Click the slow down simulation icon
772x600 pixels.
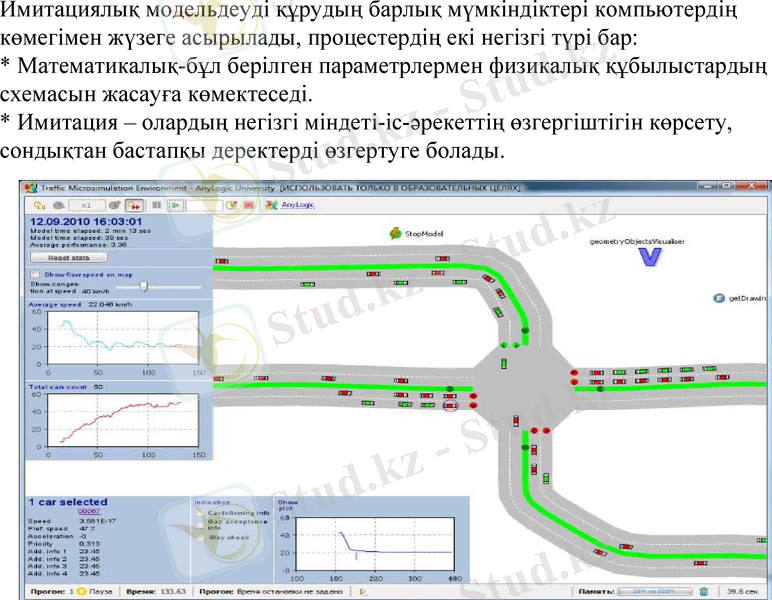coord(59,205)
